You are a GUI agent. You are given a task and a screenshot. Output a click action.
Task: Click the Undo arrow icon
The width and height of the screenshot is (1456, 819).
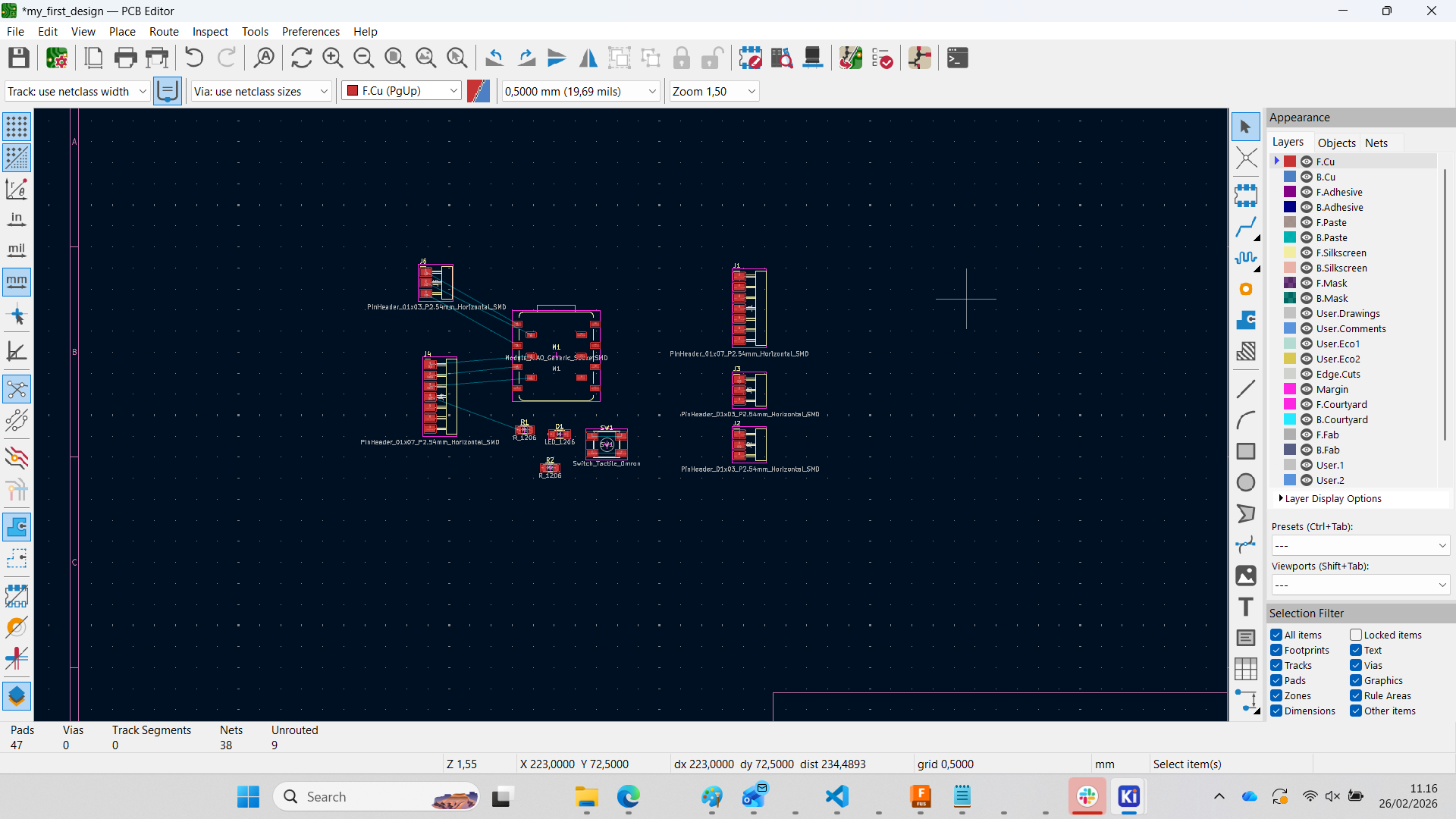(194, 58)
